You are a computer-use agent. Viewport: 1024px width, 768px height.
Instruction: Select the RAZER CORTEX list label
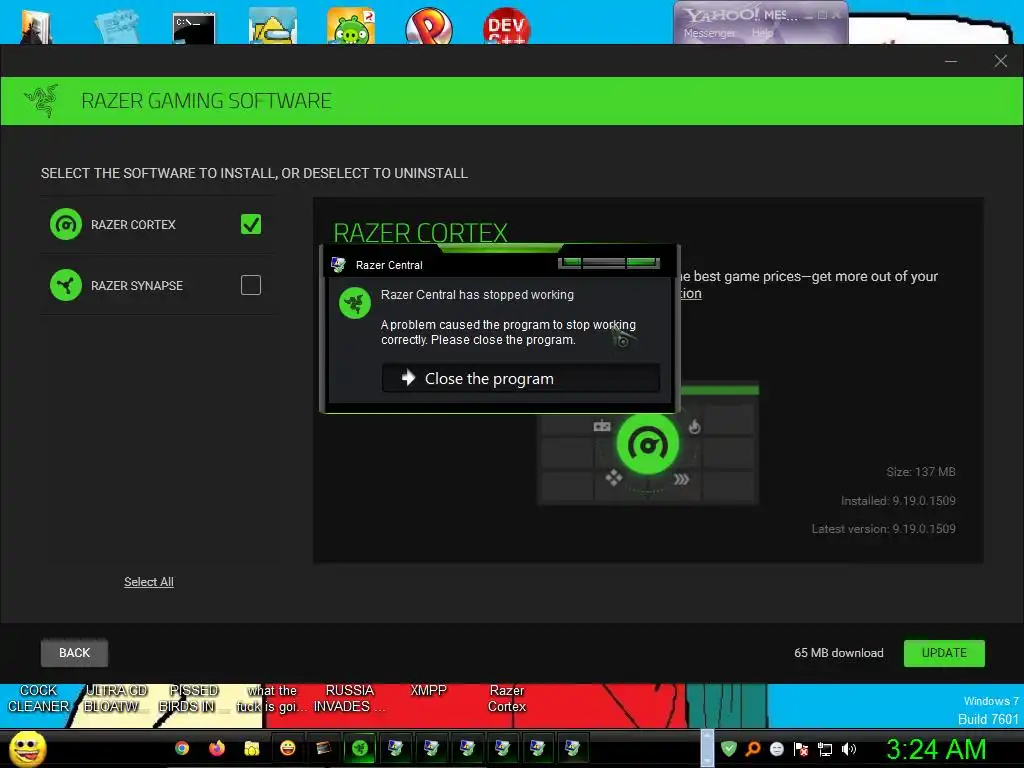click(x=133, y=225)
